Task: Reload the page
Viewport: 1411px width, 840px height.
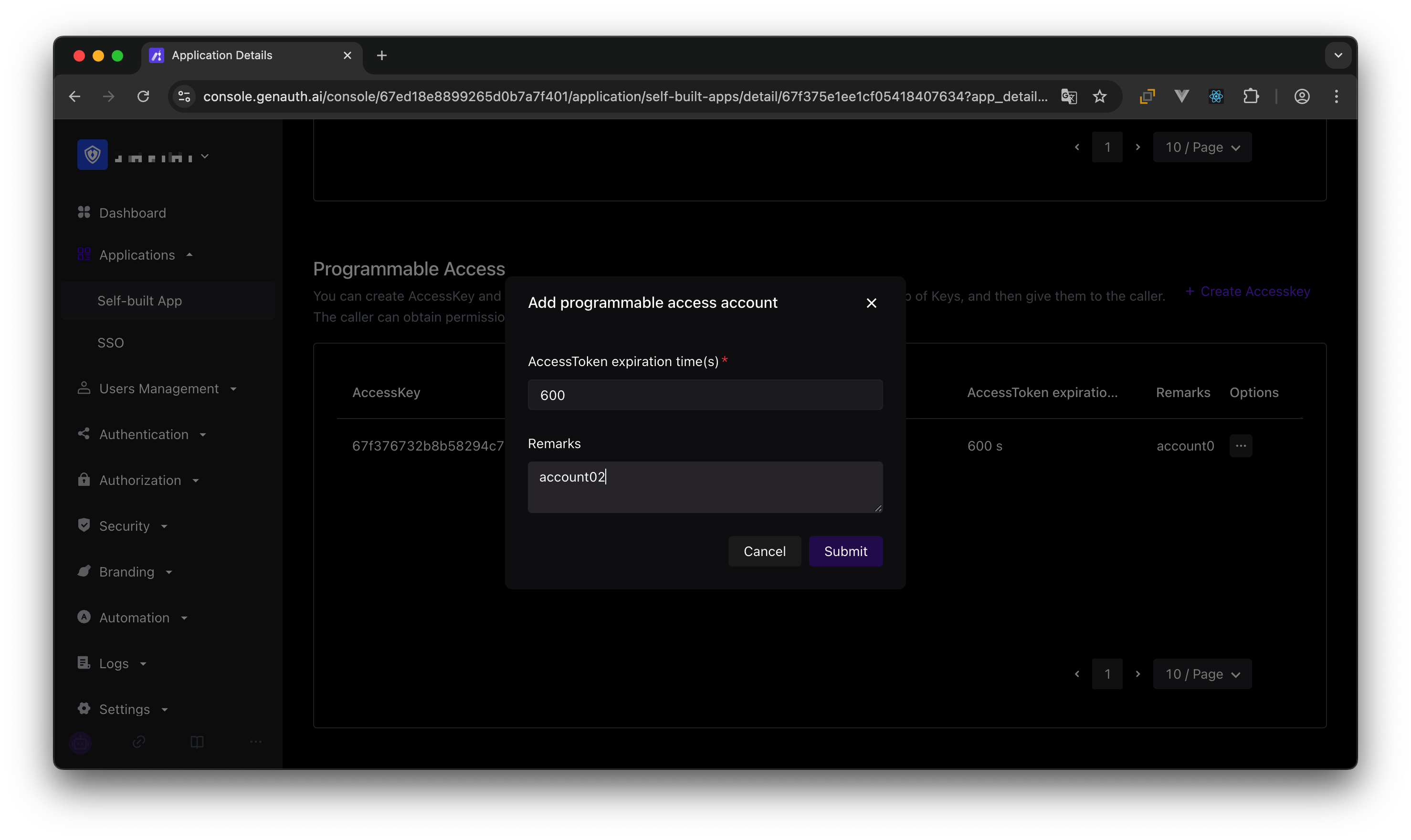Action: click(143, 96)
